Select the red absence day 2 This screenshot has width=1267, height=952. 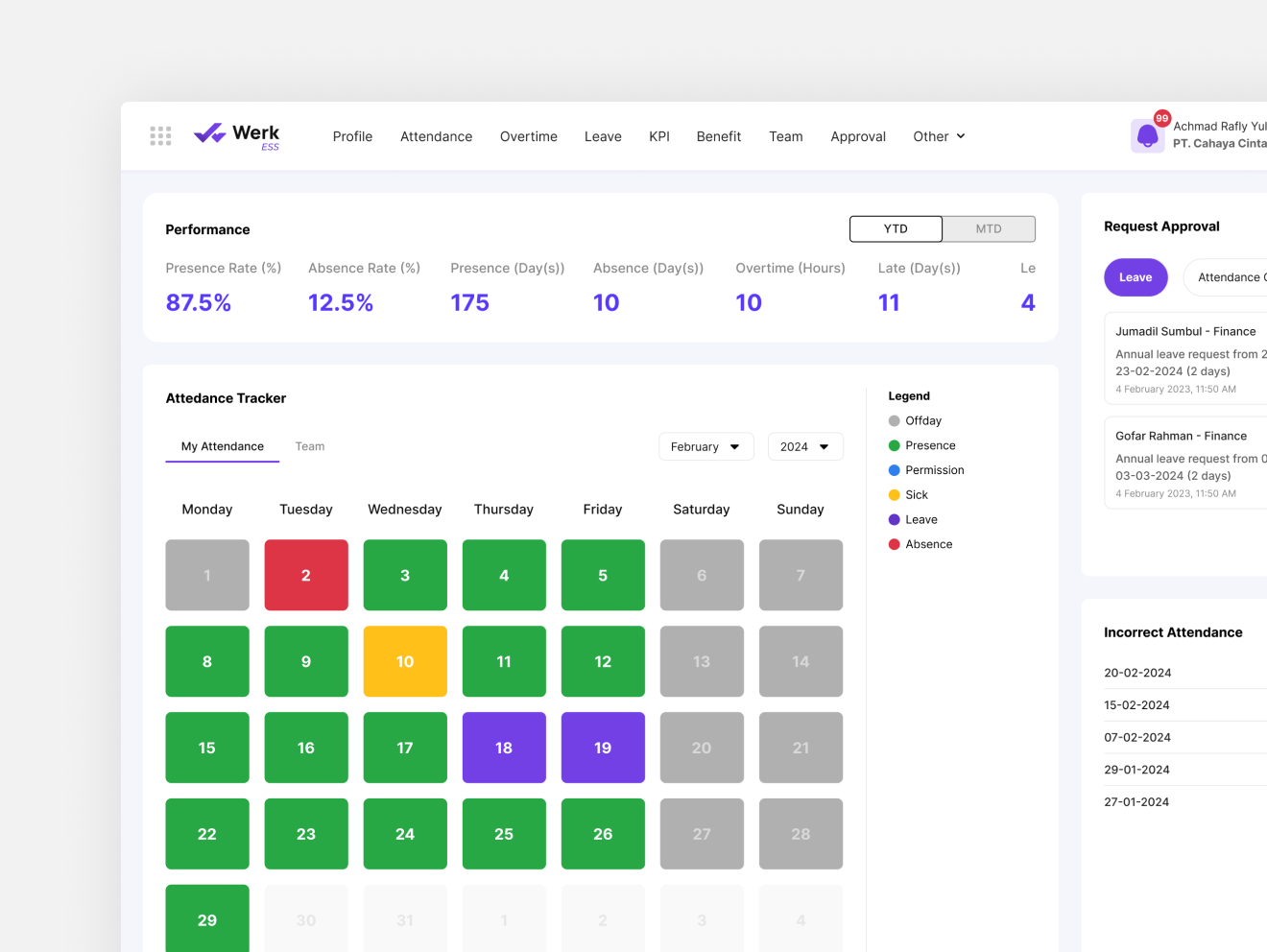(306, 575)
